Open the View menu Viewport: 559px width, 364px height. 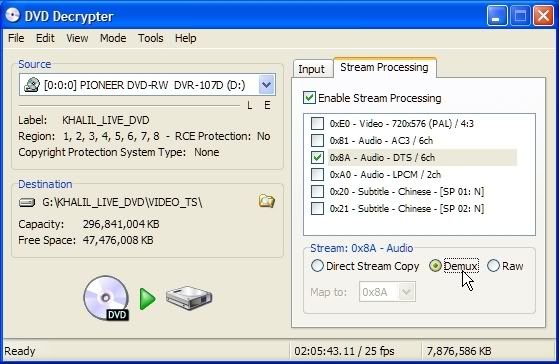77,38
